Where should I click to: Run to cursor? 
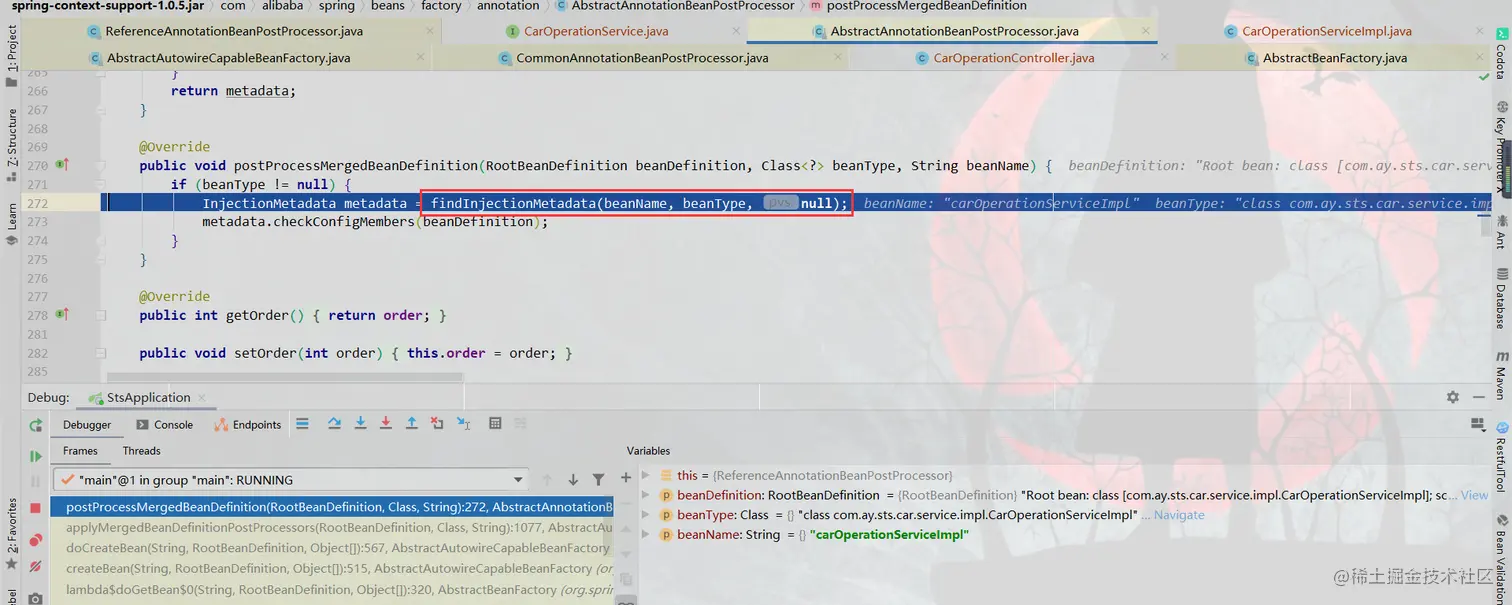463,424
